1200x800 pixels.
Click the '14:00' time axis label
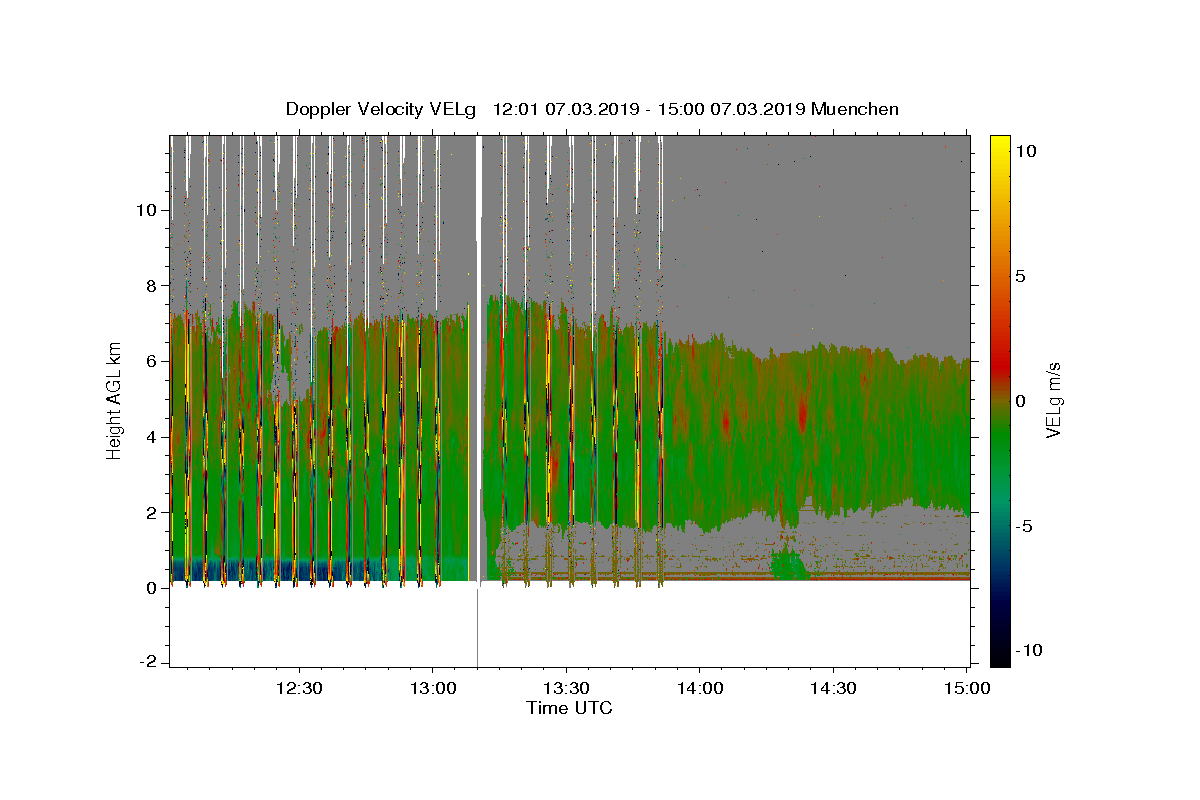click(699, 688)
